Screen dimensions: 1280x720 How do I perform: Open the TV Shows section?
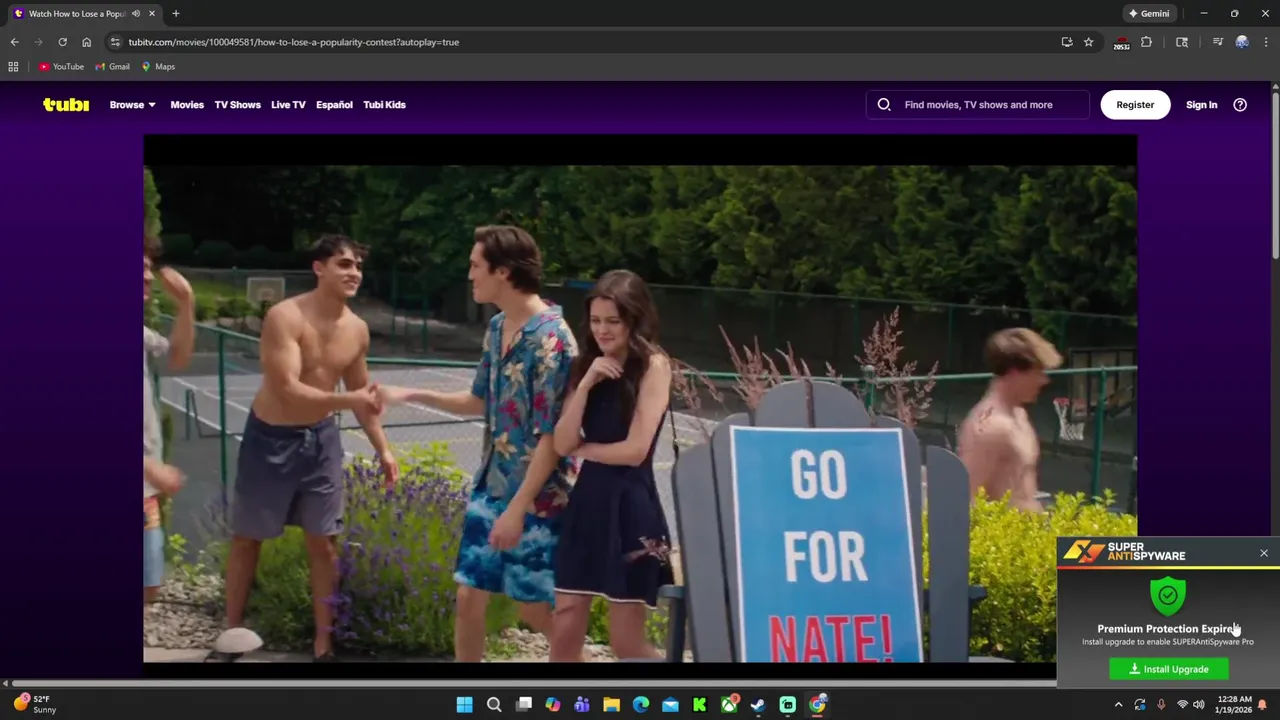pos(237,104)
